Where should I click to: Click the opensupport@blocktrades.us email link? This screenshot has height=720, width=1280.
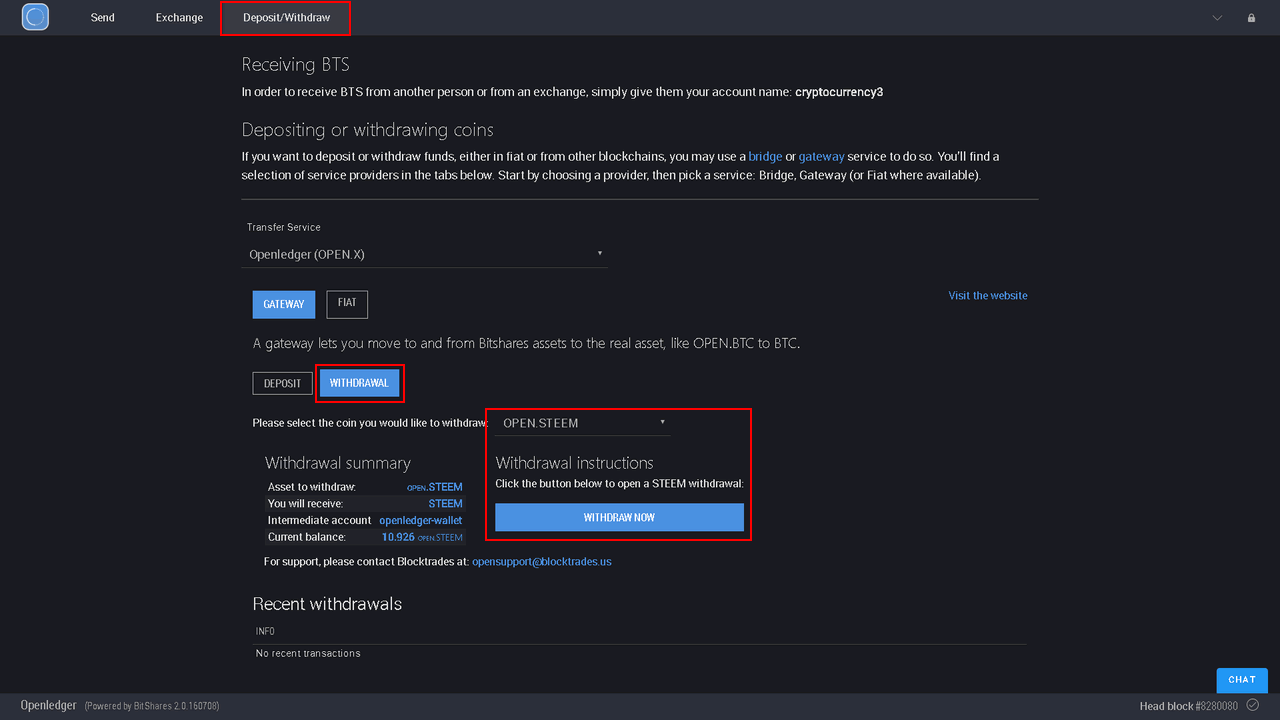coord(542,562)
